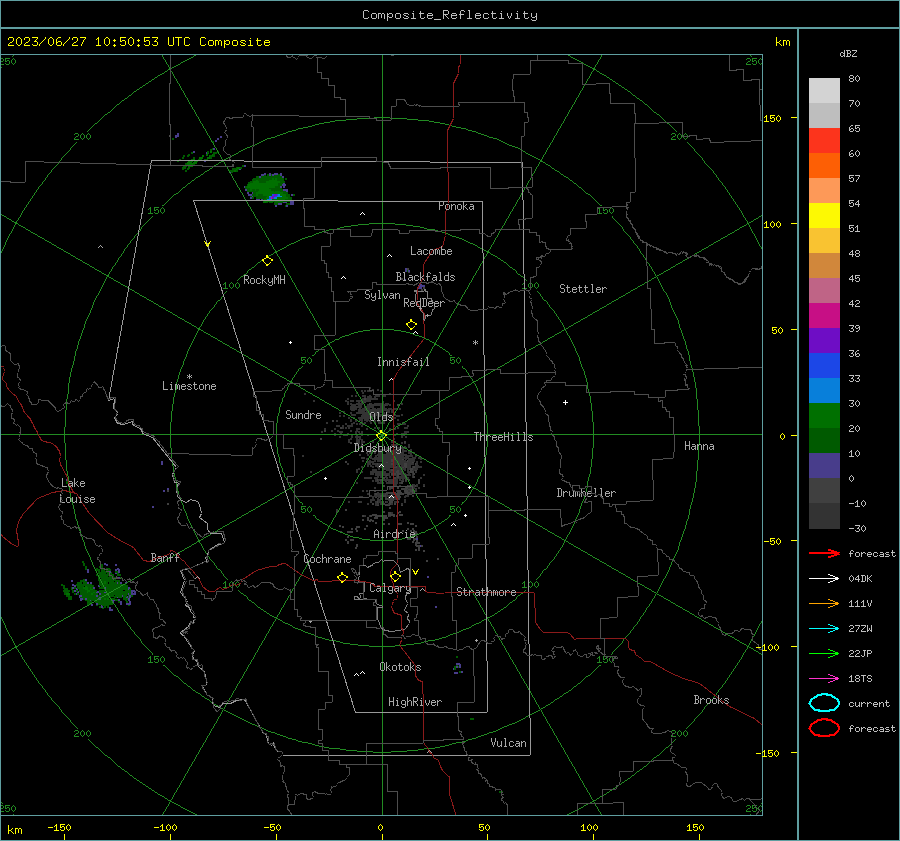Pick the orange 60-57 dBZ swatch

(824, 166)
